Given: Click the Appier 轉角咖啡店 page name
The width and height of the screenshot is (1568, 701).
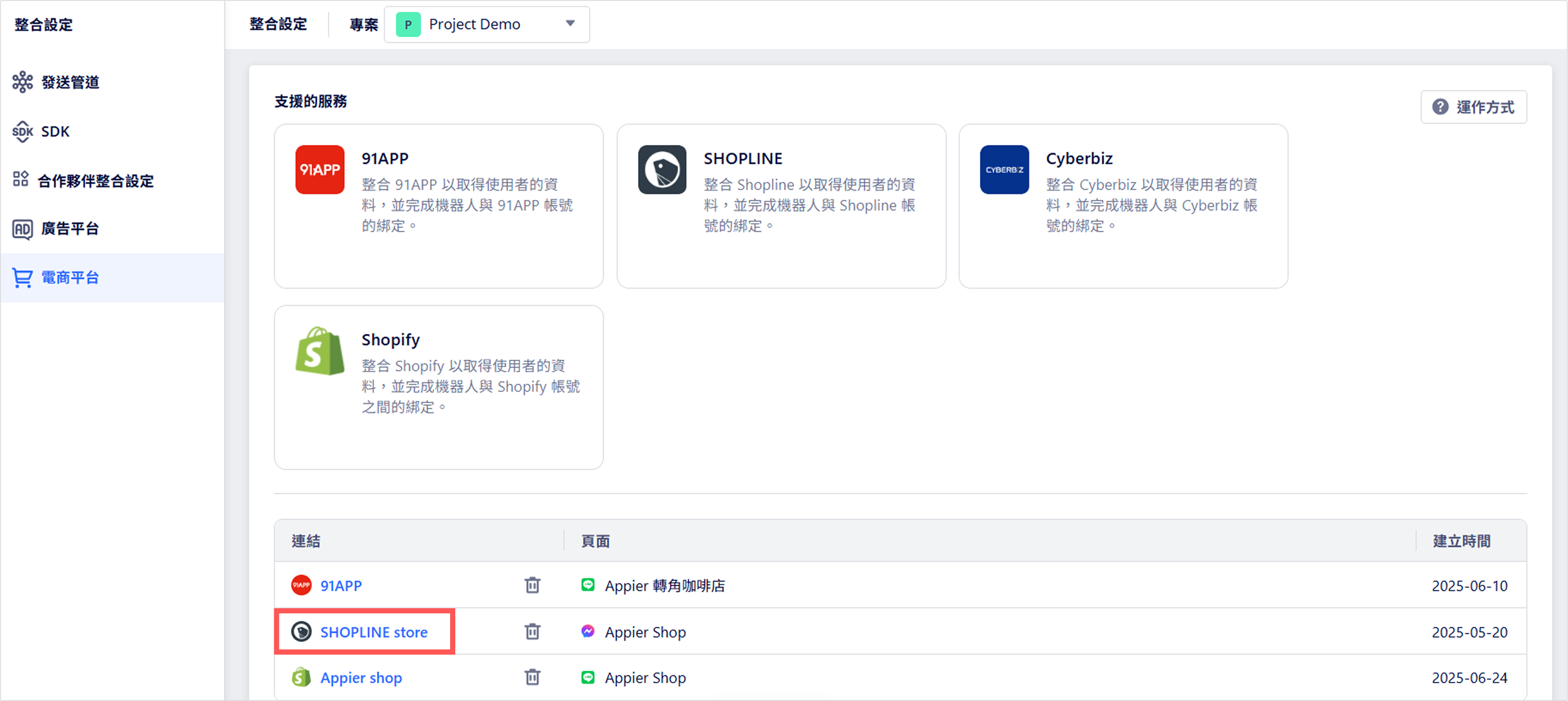Looking at the screenshot, I should tap(665, 585).
